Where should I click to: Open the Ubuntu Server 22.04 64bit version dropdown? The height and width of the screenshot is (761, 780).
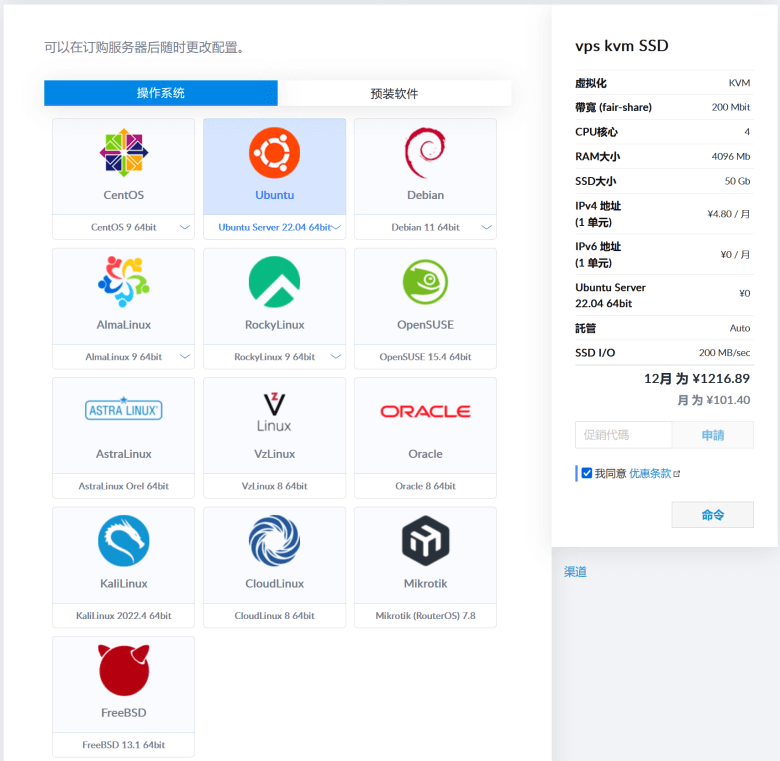pyautogui.click(x=336, y=227)
